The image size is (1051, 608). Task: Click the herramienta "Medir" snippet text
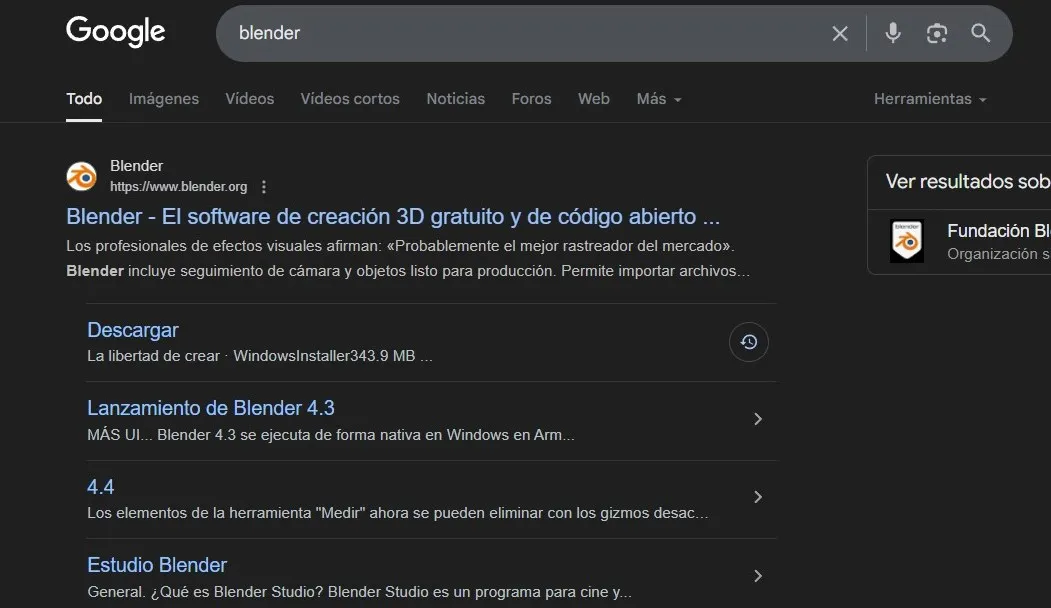click(x=397, y=513)
